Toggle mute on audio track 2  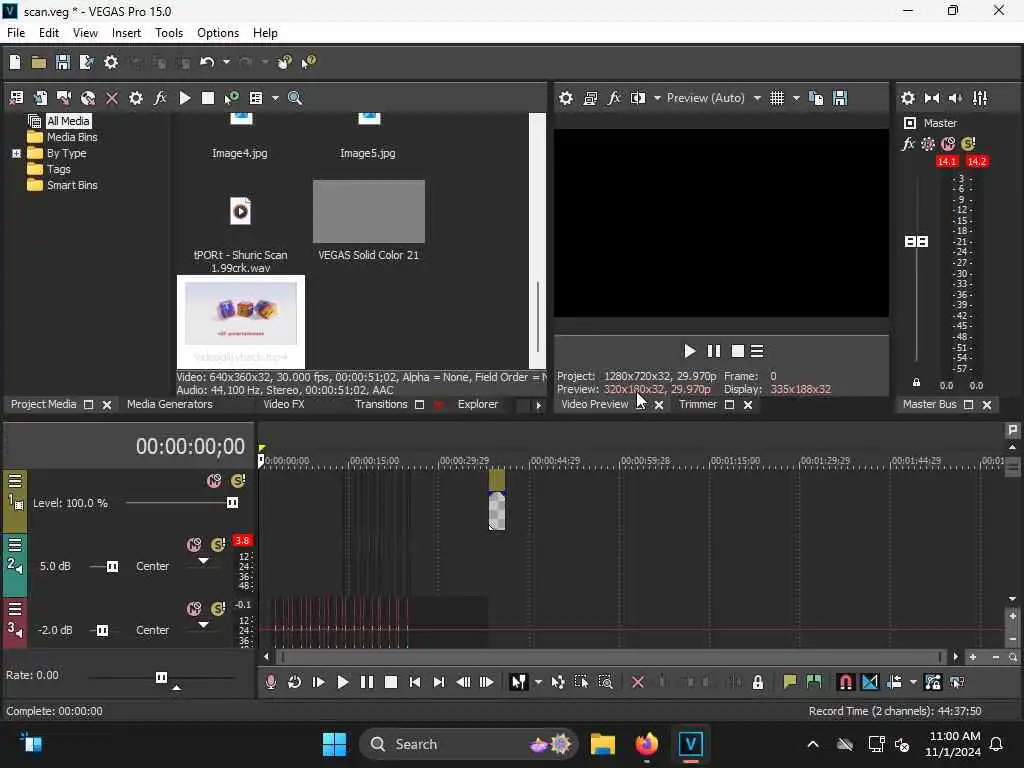pos(194,545)
